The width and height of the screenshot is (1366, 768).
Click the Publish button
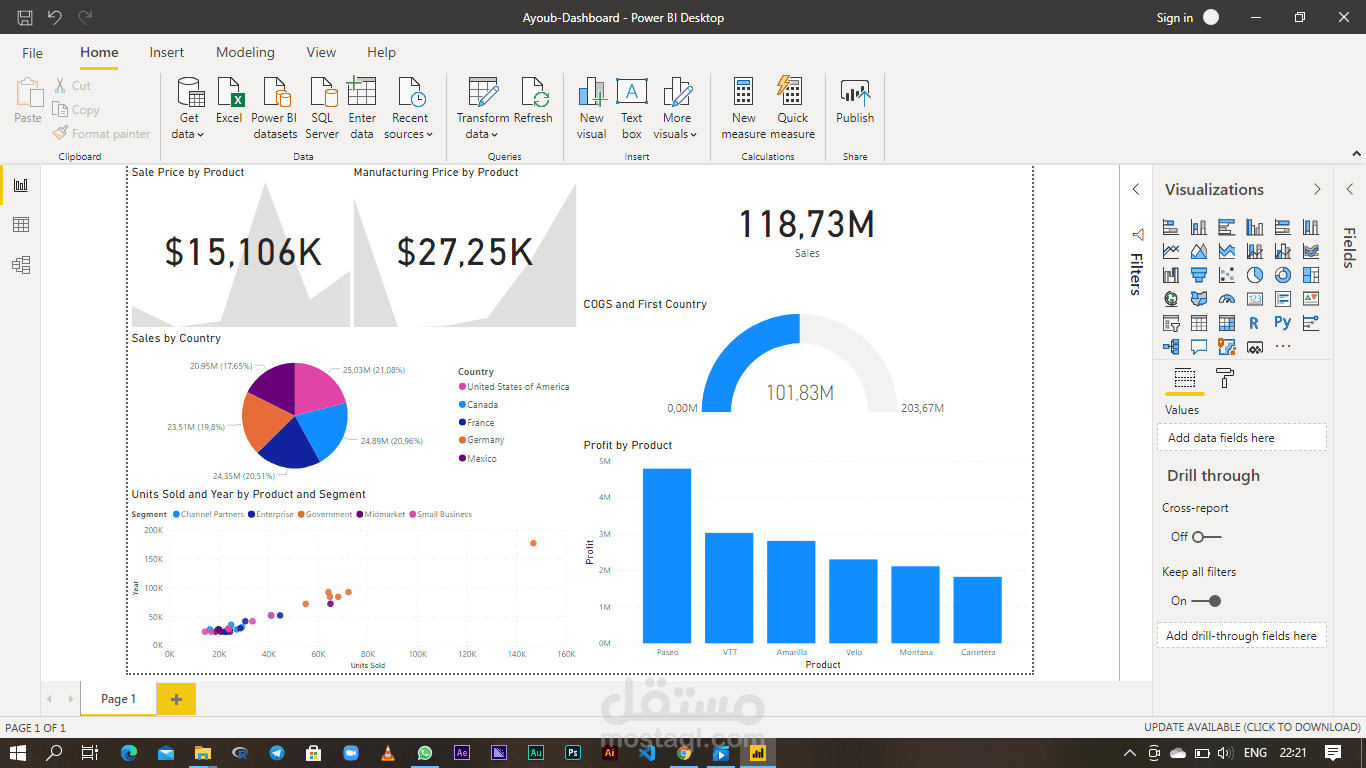855,102
